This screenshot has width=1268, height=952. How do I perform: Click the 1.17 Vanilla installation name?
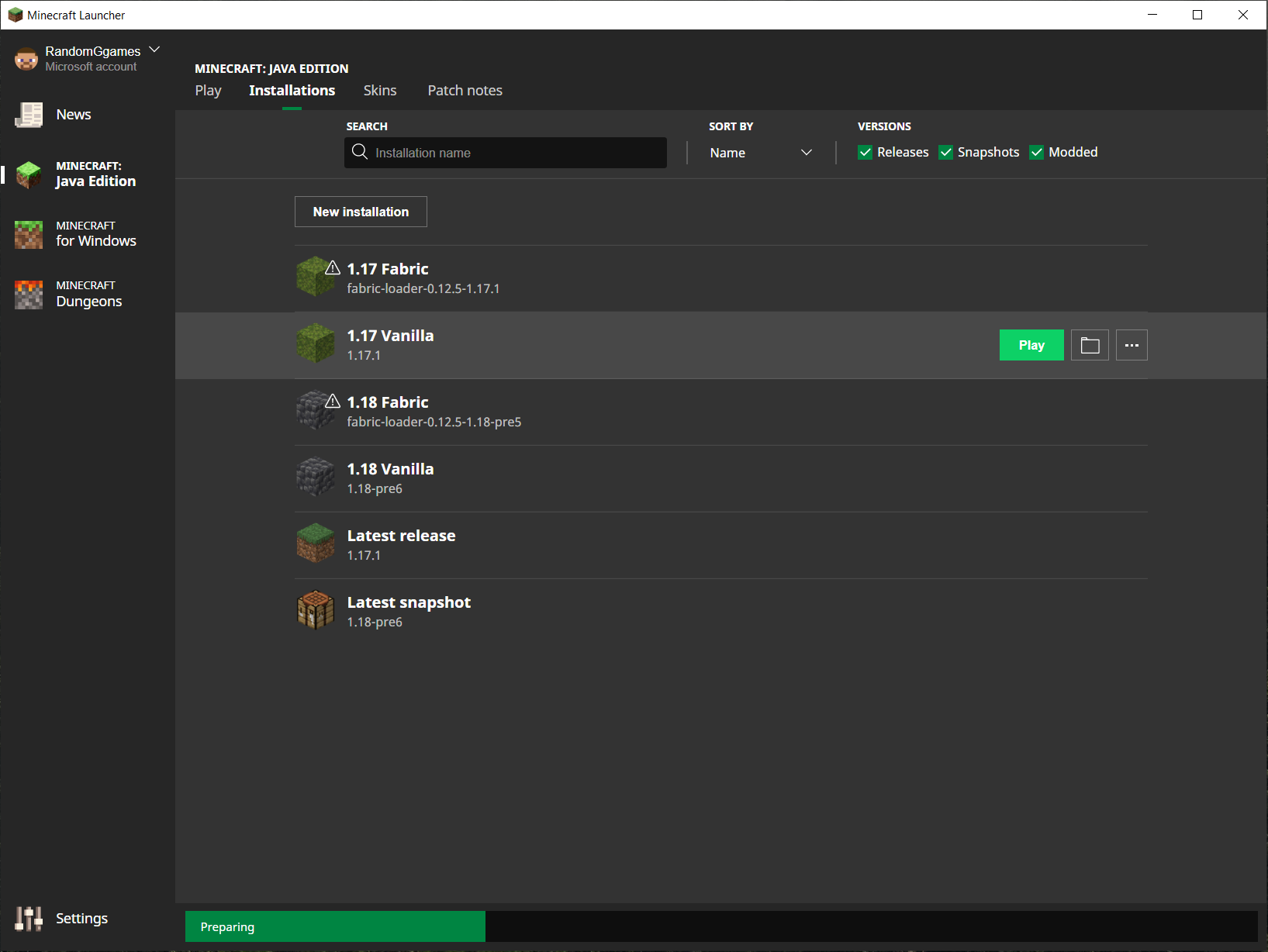(x=390, y=336)
